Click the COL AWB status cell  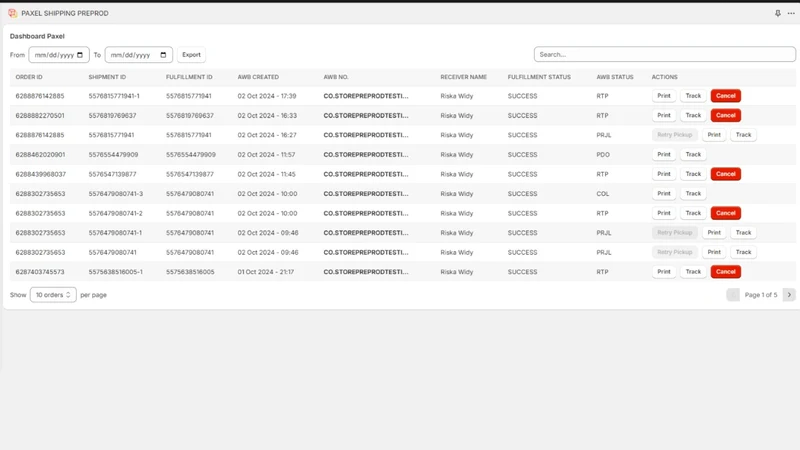pos(603,194)
